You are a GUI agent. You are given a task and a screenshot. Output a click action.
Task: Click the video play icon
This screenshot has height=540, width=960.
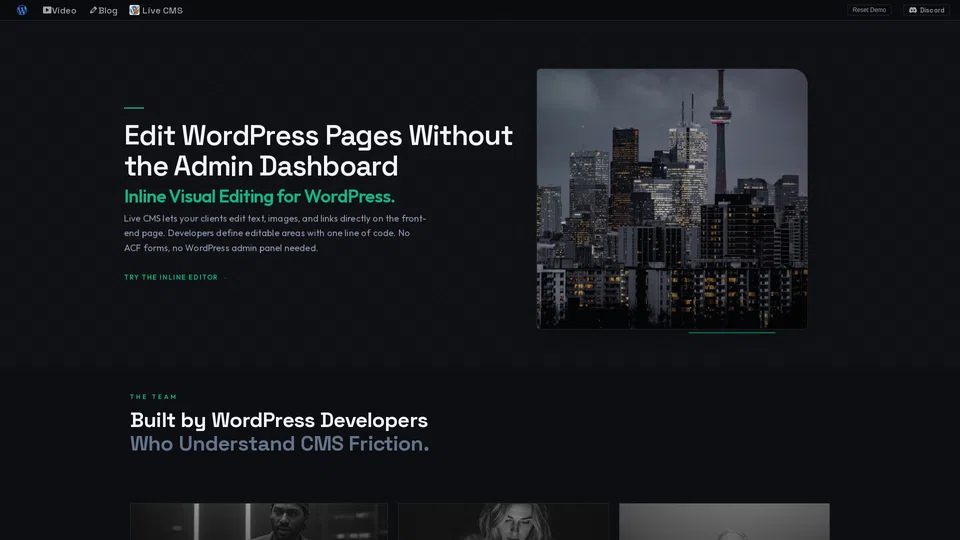pos(47,10)
